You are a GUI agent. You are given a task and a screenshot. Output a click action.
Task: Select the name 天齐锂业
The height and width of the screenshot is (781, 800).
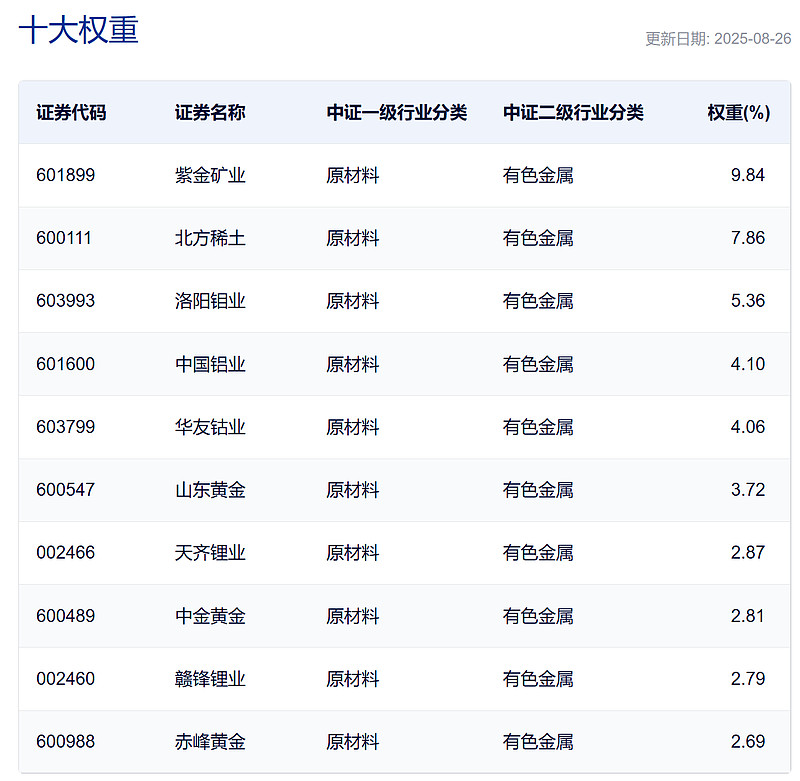click(210, 552)
